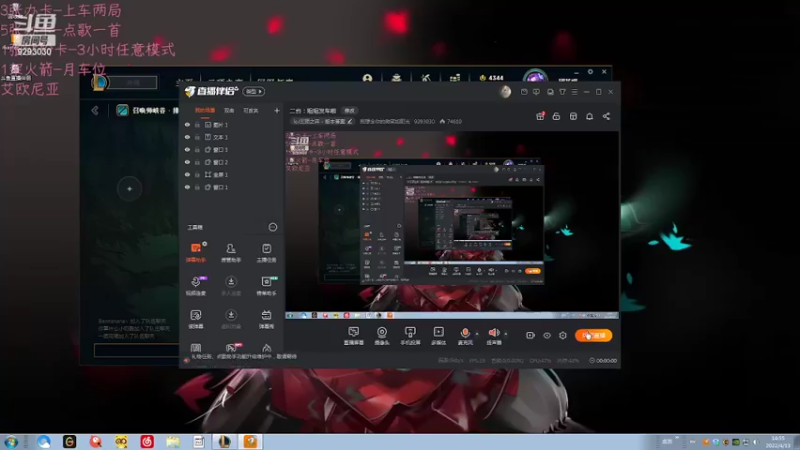The image size is (800, 450).
Task: Mute the microphone
Action: 465,336
